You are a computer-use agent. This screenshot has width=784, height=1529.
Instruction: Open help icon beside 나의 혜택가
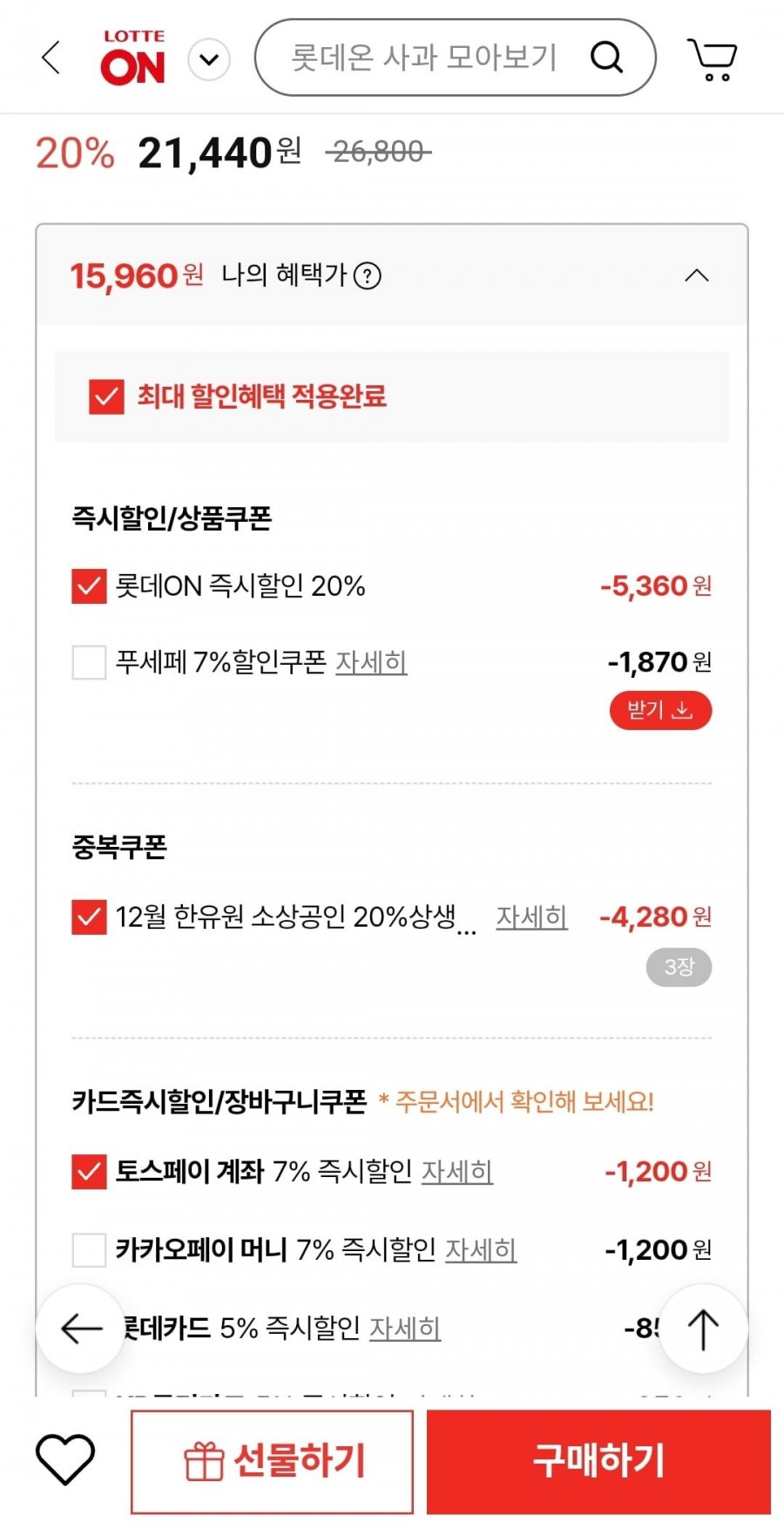pos(368,276)
